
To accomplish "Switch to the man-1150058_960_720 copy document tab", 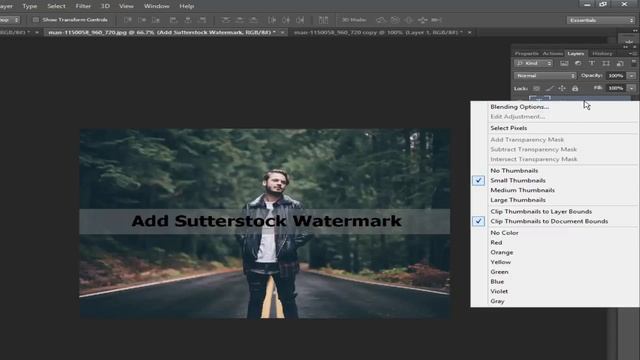I will pyautogui.click(x=378, y=32).
